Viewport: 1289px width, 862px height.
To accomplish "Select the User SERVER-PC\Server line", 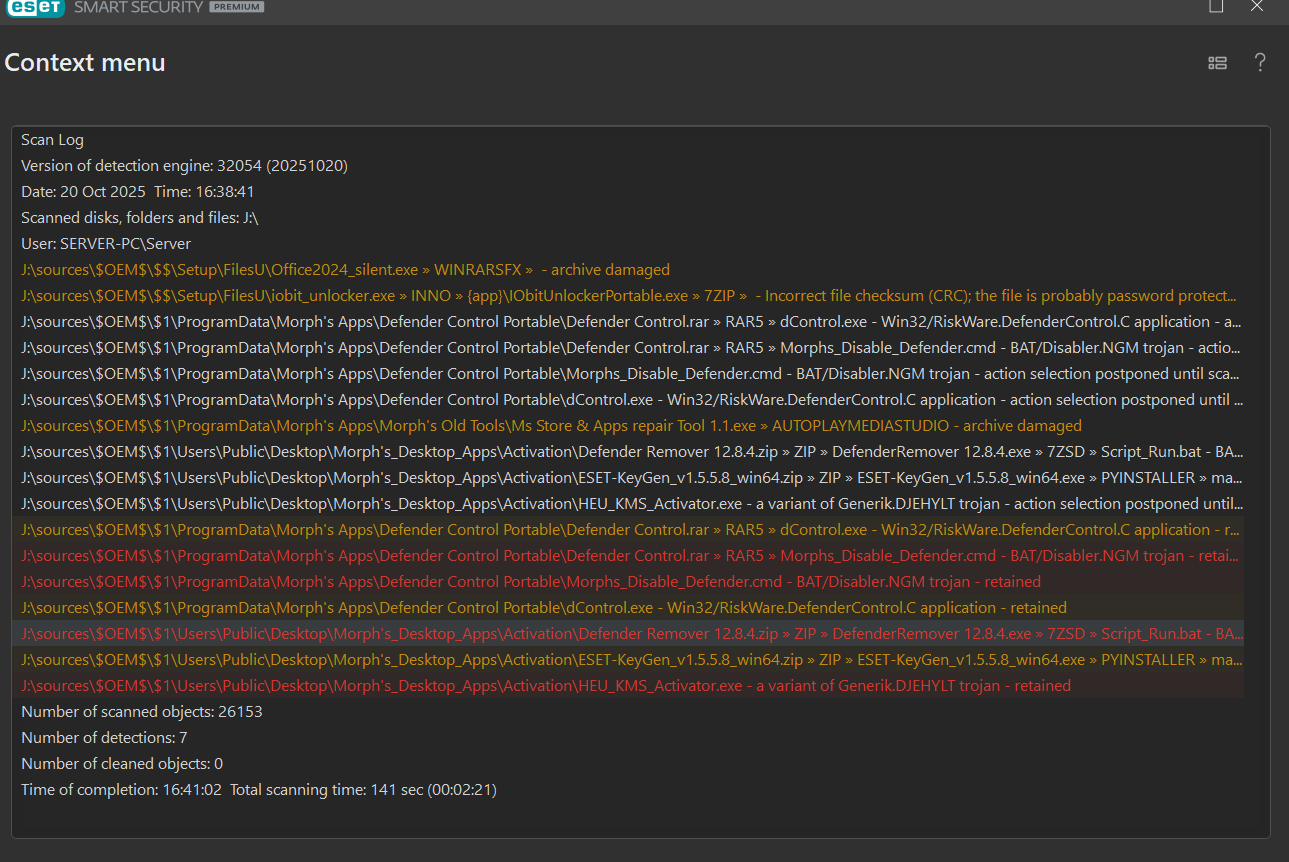I will click(x=105, y=244).
